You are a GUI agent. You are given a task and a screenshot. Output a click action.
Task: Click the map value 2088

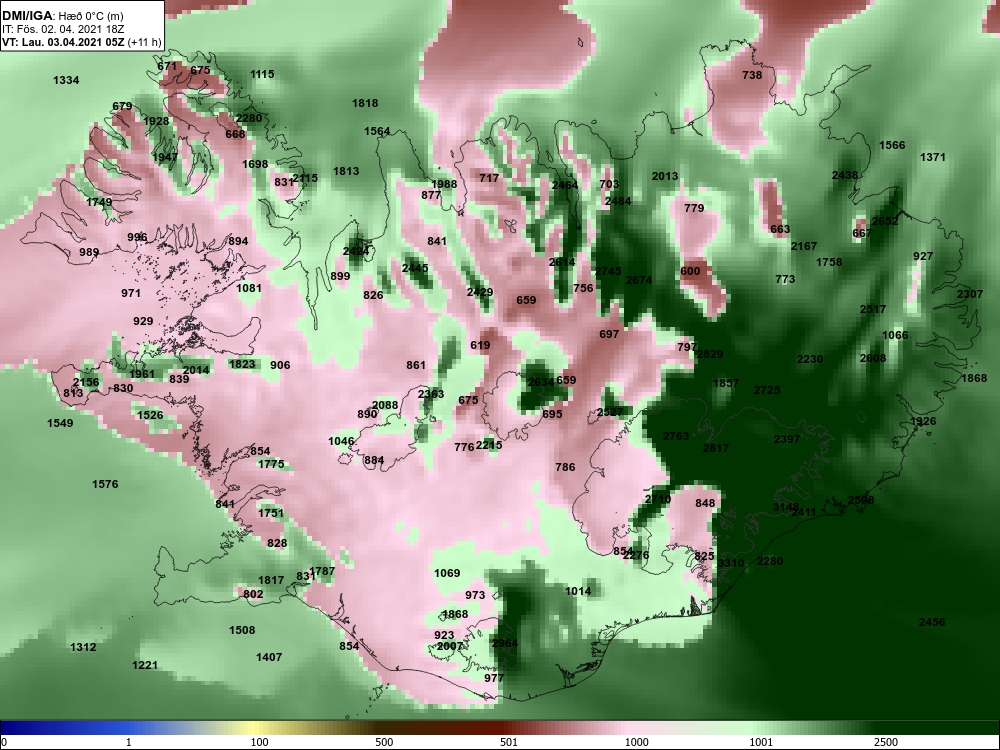click(385, 406)
